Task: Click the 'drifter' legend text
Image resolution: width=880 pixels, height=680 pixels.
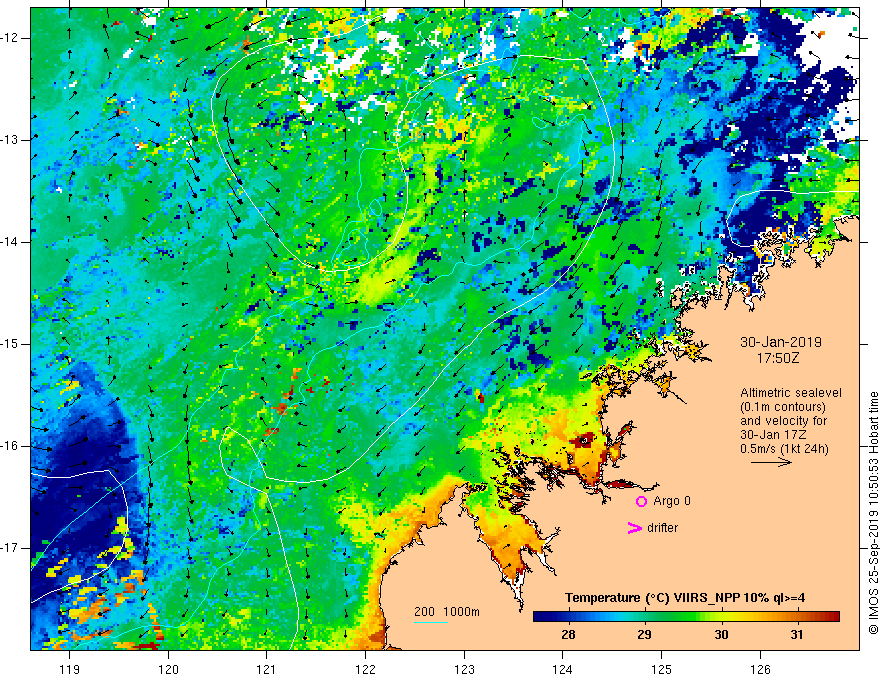Action: [x=662, y=528]
